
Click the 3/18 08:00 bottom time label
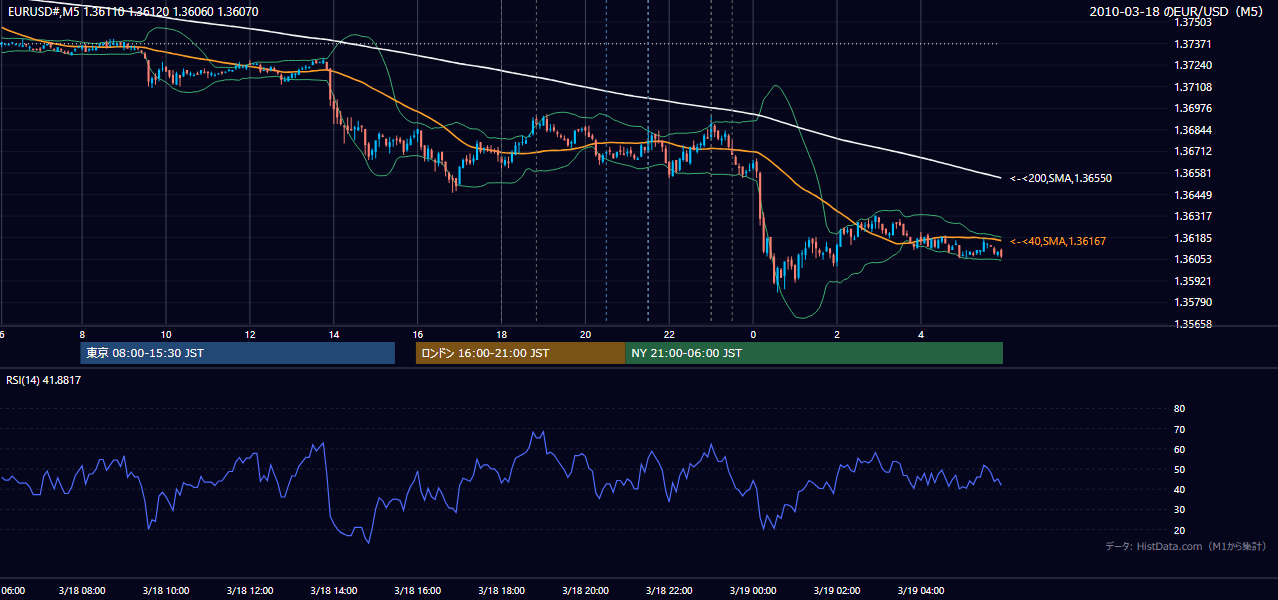point(82,590)
